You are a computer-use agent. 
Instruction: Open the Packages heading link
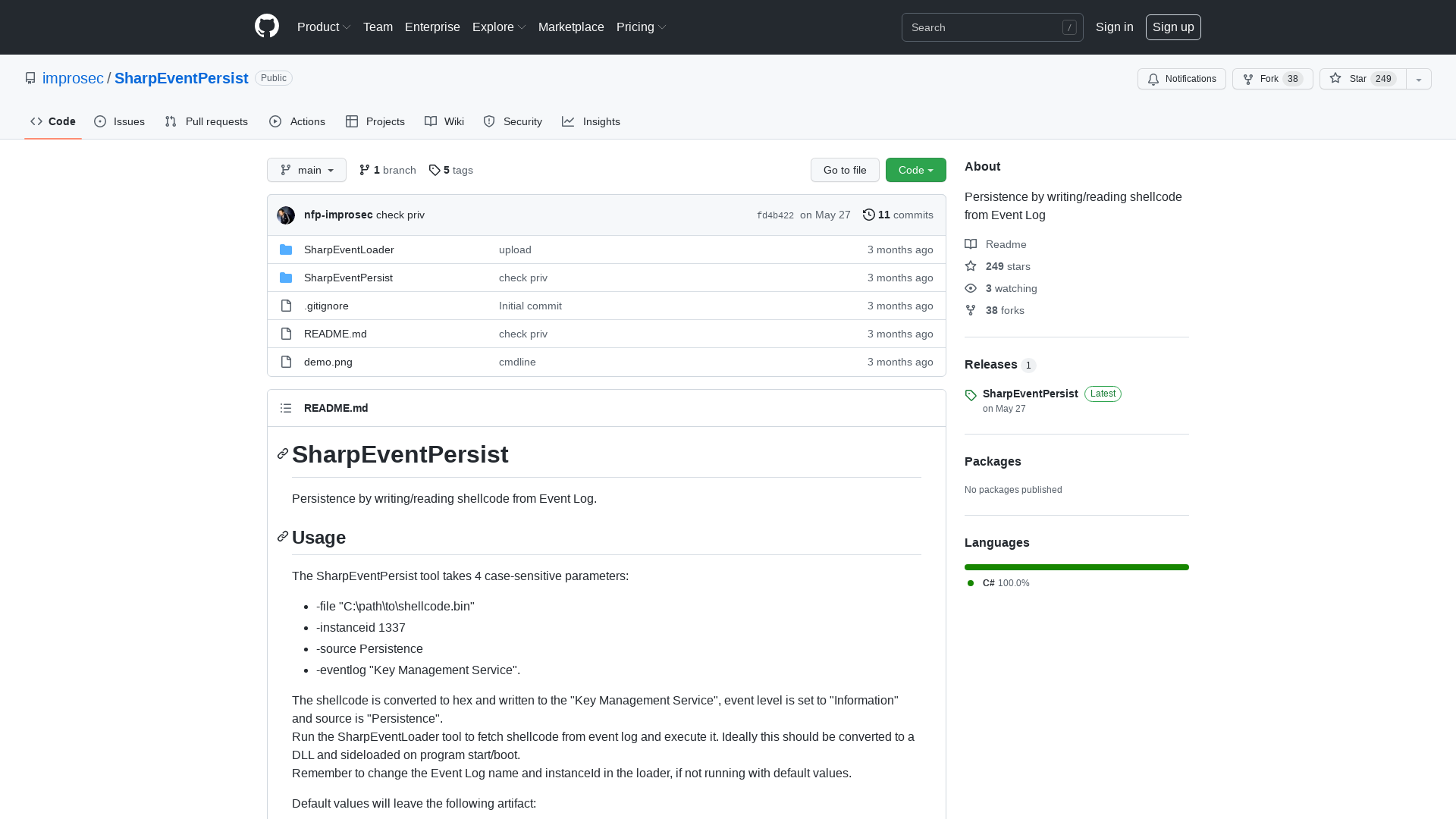993,461
